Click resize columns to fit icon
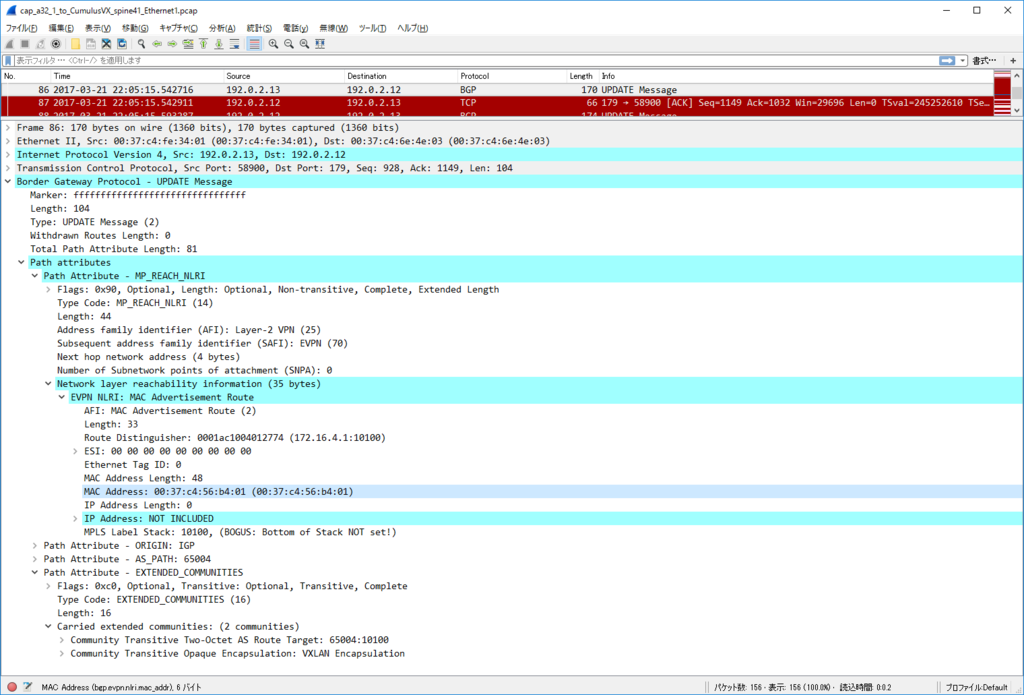Screen dimensions: 1024x695 [320, 44]
